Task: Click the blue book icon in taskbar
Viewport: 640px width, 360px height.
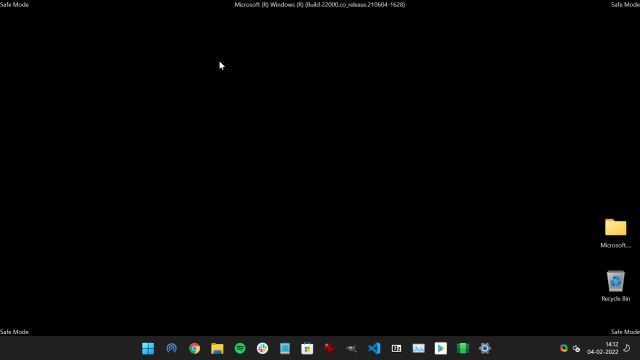Action: tap(285, 348)
